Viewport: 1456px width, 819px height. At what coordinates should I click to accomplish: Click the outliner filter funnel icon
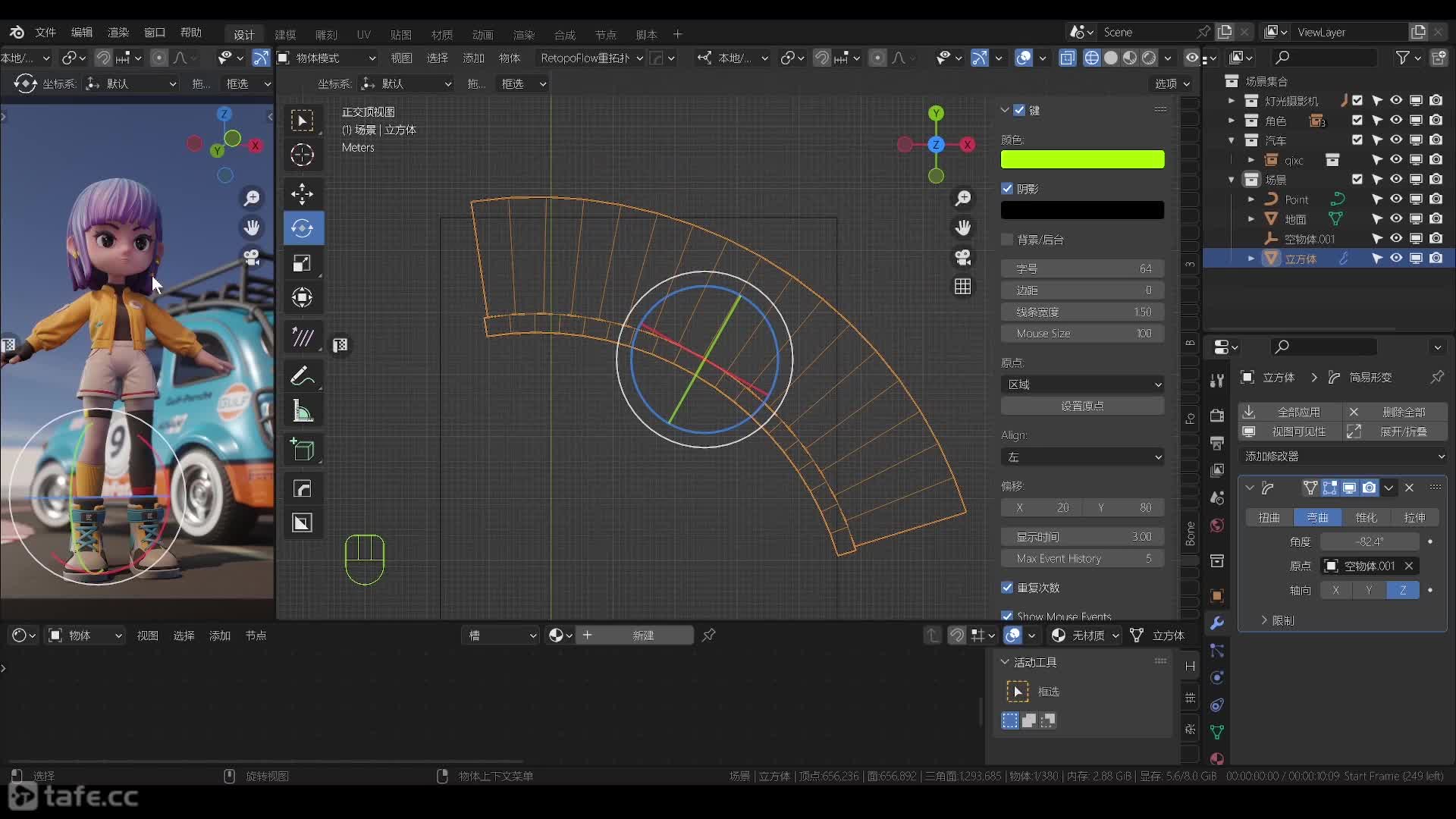(x=1403, y=58)
